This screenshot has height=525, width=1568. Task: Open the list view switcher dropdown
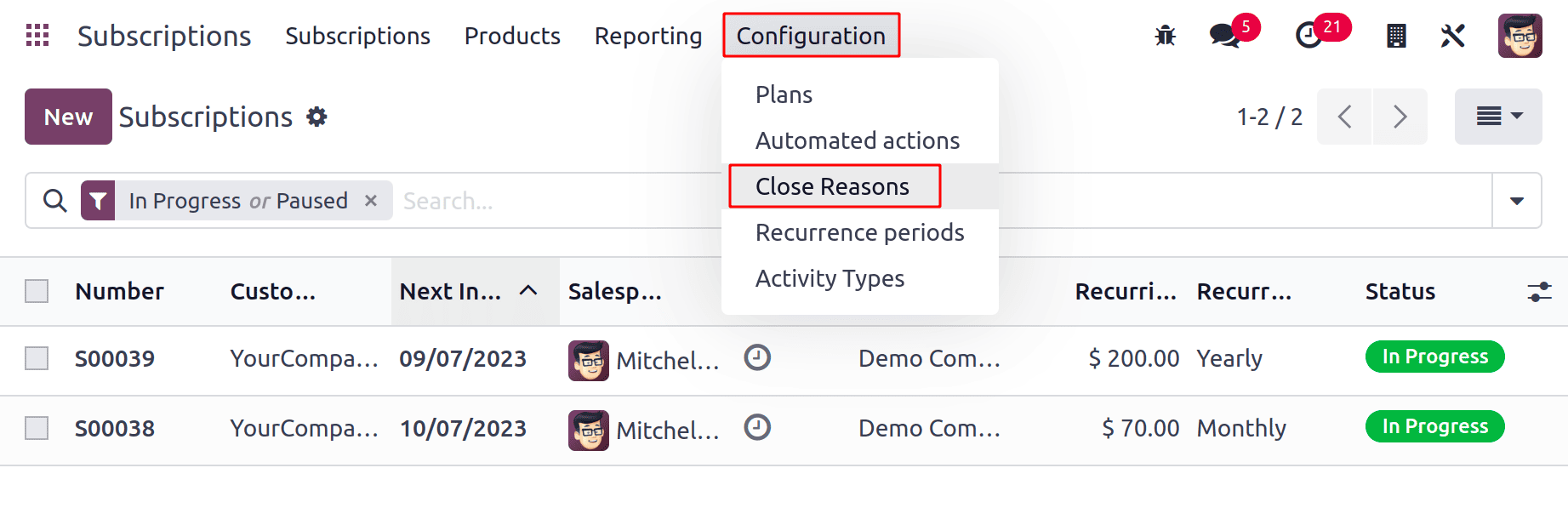(1498, 117)
